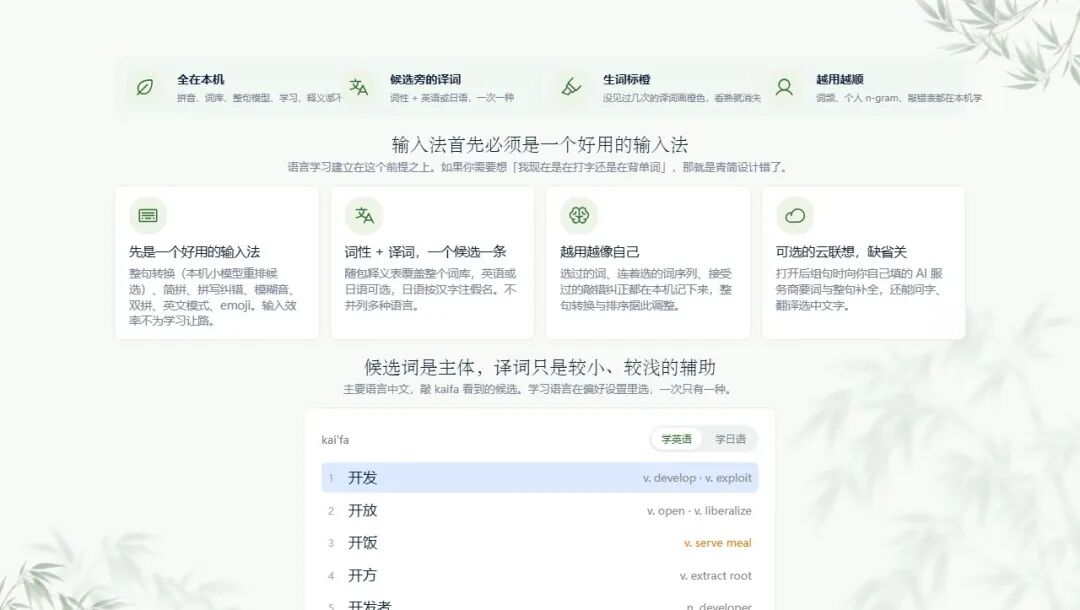The image size is (1080, 610).
Task: Switch to the 学日语 toggle option
Action: pyautogui.click(x=730, y=439)
